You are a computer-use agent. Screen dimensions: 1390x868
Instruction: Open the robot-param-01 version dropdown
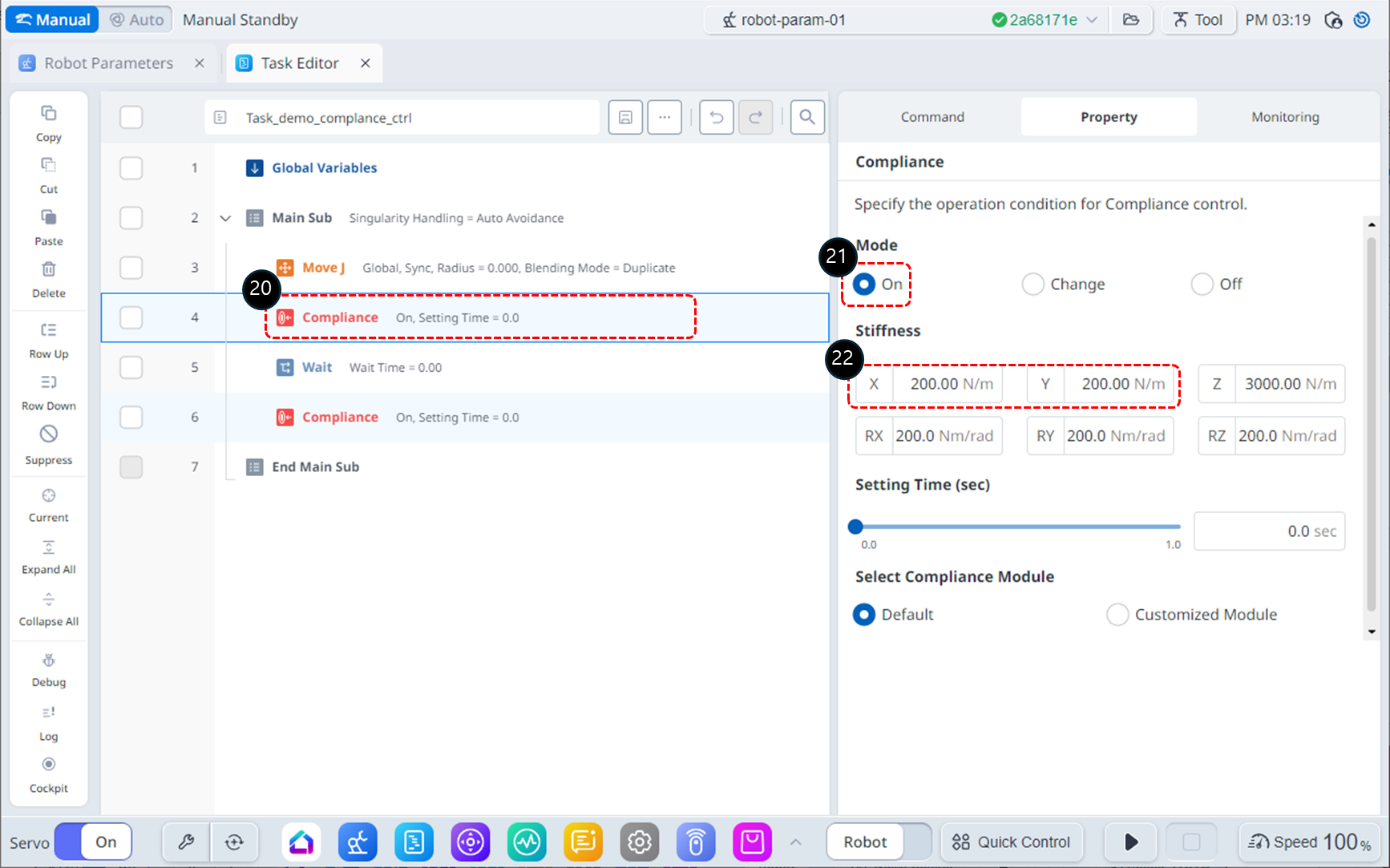coord(1092,20)
